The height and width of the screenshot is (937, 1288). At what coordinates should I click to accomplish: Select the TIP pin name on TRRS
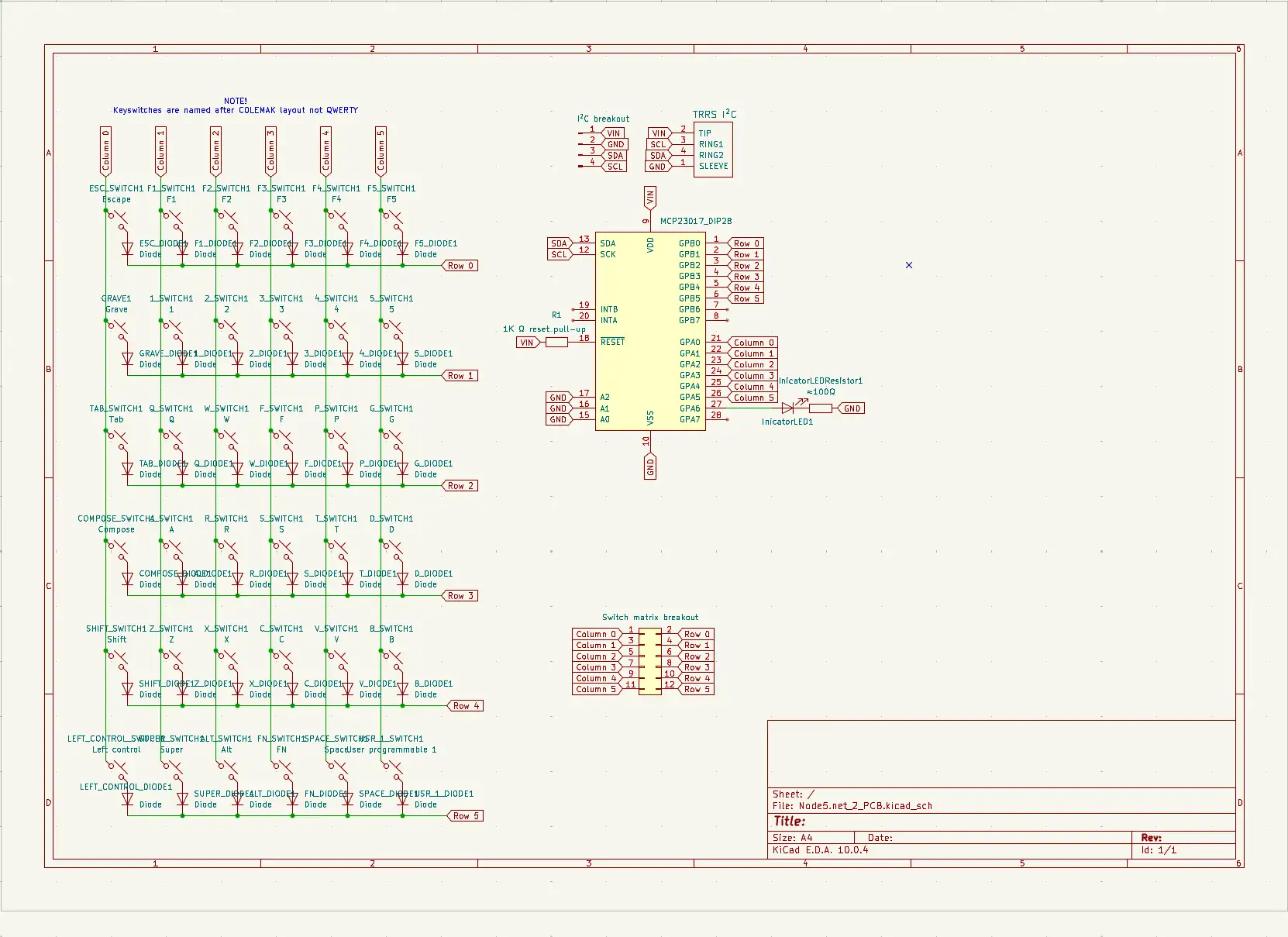[704, 133]
